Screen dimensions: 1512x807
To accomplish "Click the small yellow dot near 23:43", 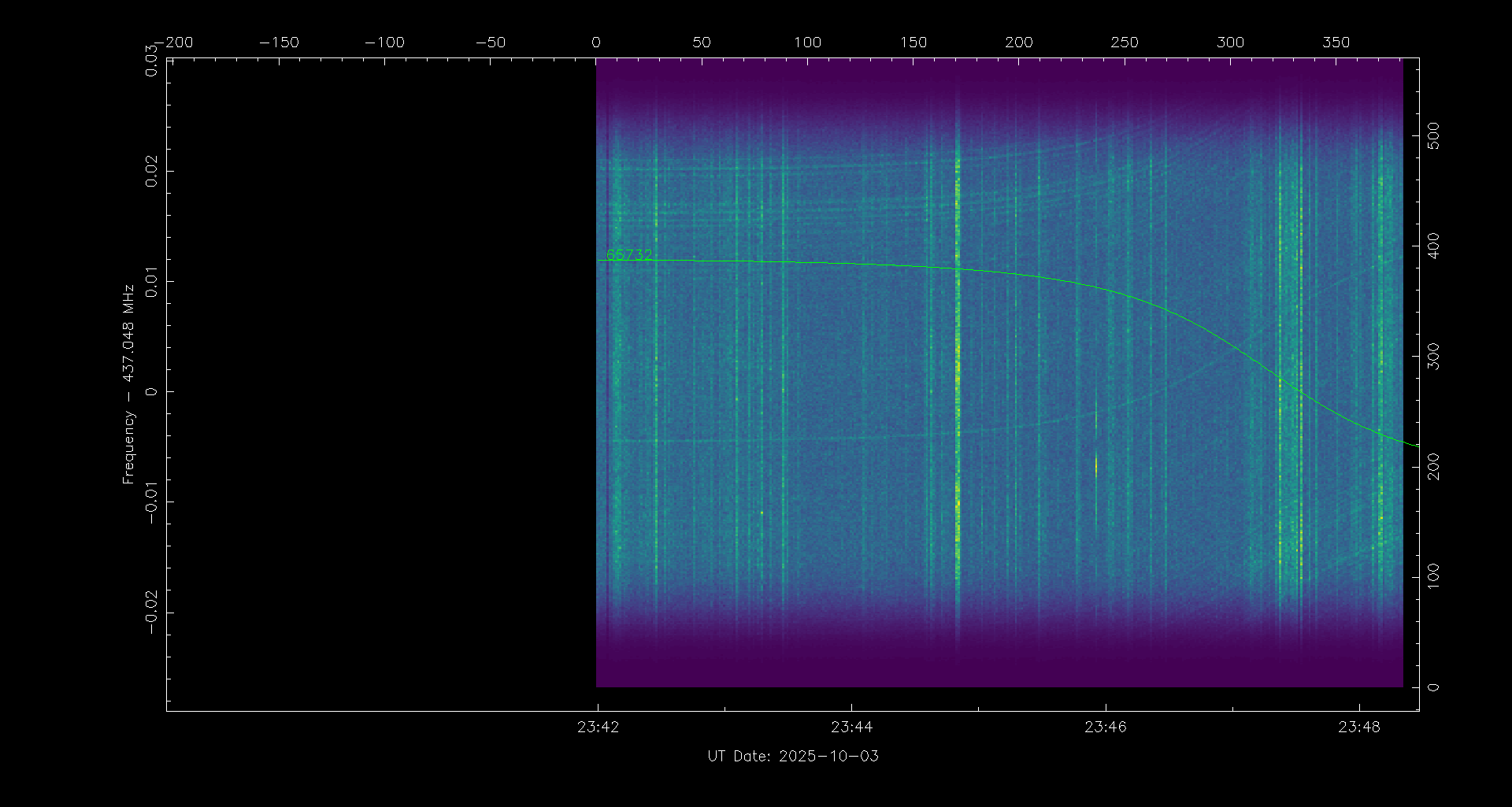I will [x=762, y=513].
